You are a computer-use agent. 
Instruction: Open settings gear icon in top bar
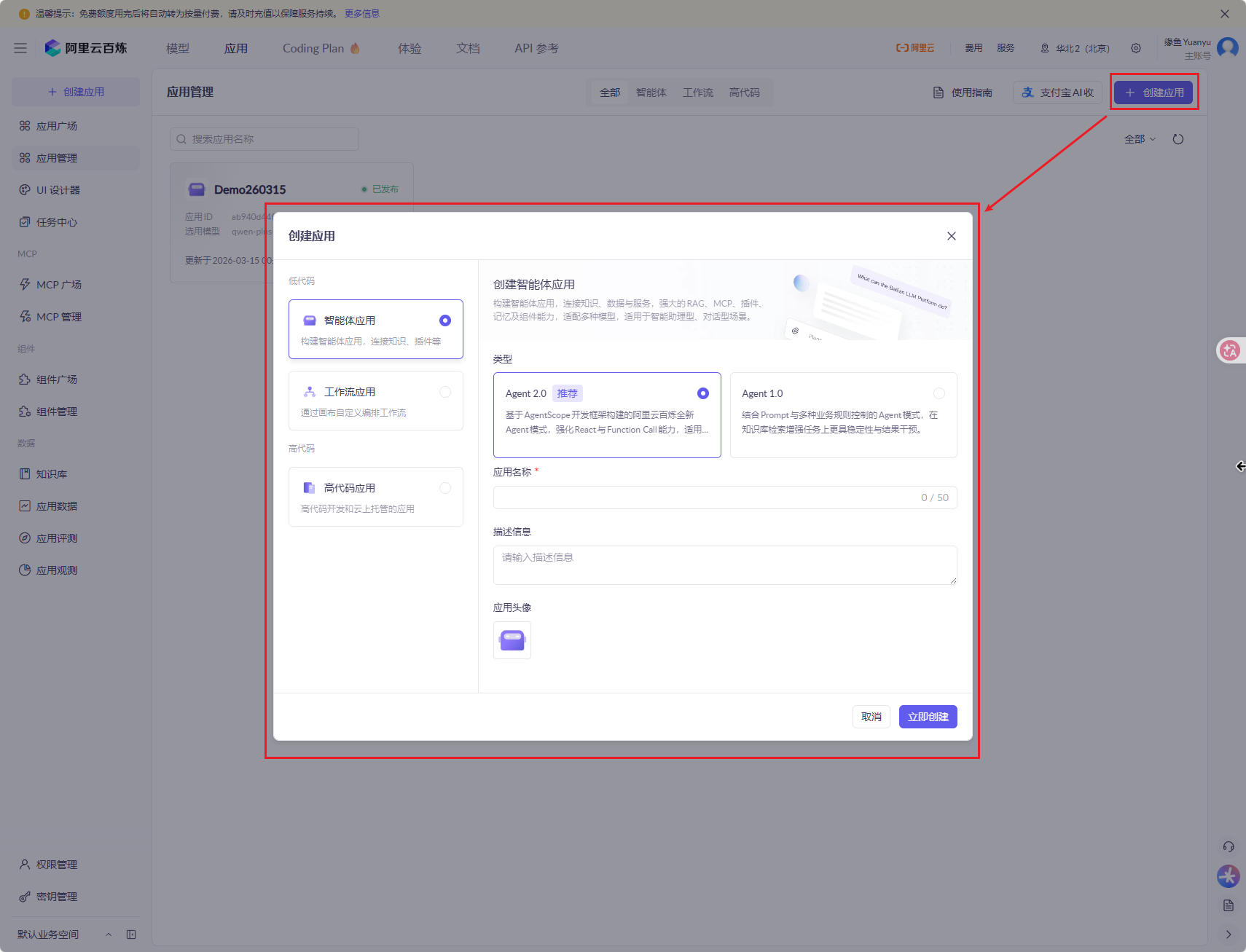pyautogui.click(x=1136, y=48)
